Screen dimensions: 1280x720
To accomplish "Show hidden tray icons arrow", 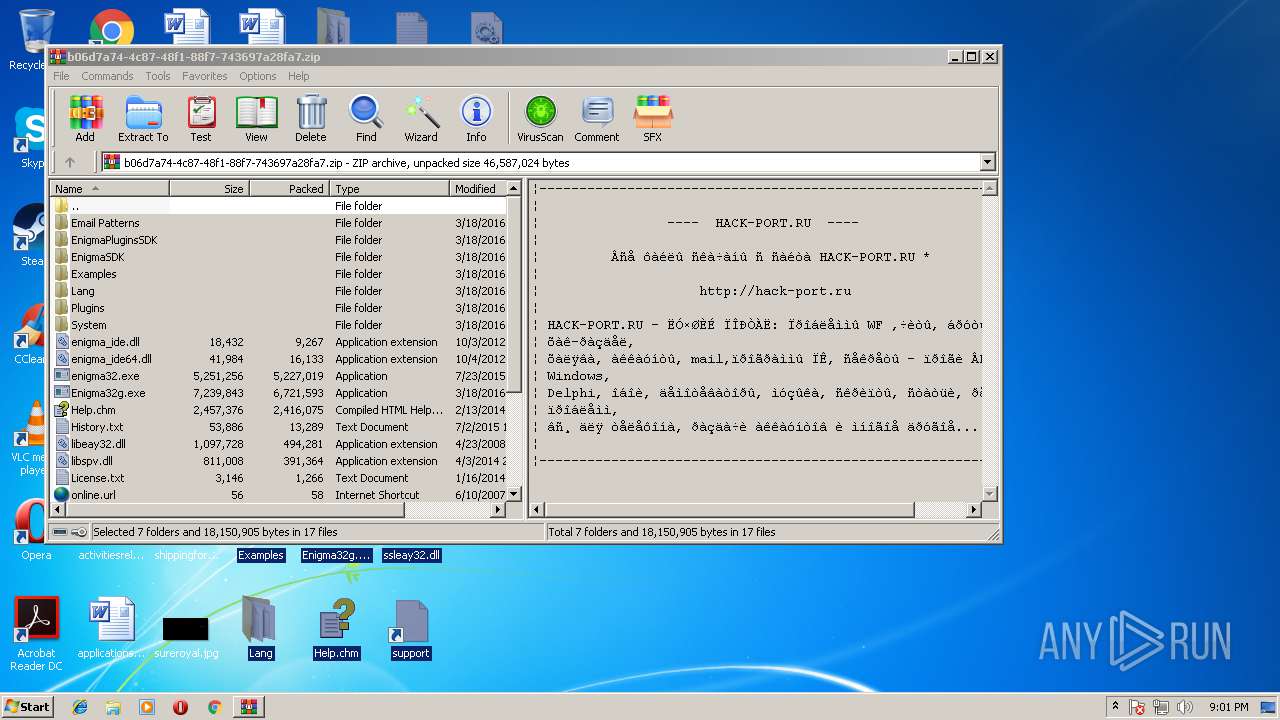I will pos(1115,706).
